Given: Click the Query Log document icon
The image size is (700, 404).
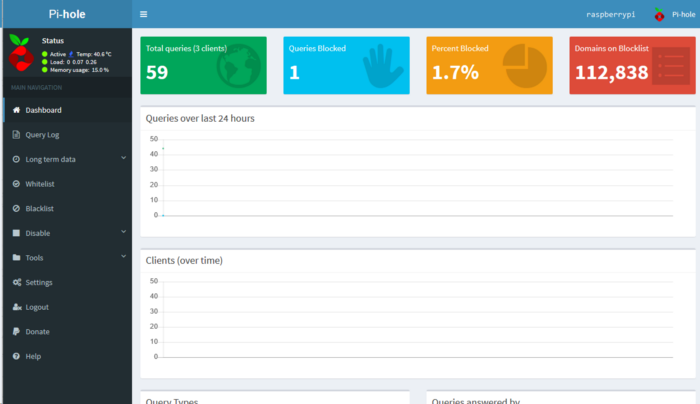Looking at the screenshot, I should pos(17,134).
